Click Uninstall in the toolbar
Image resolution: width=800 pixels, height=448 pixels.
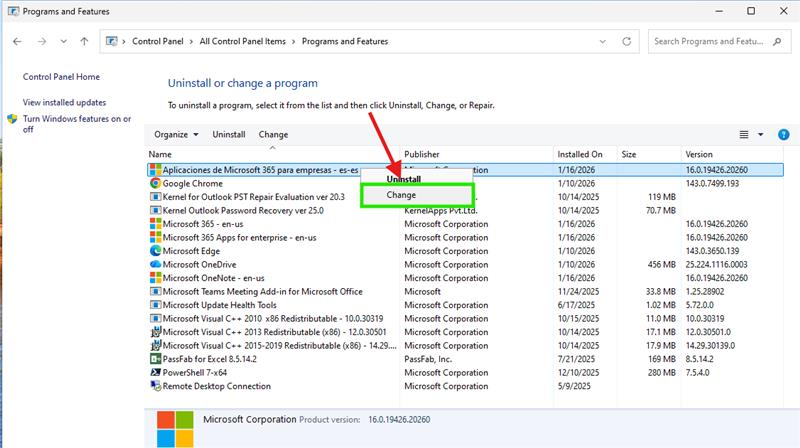click(x=229, y=135)
